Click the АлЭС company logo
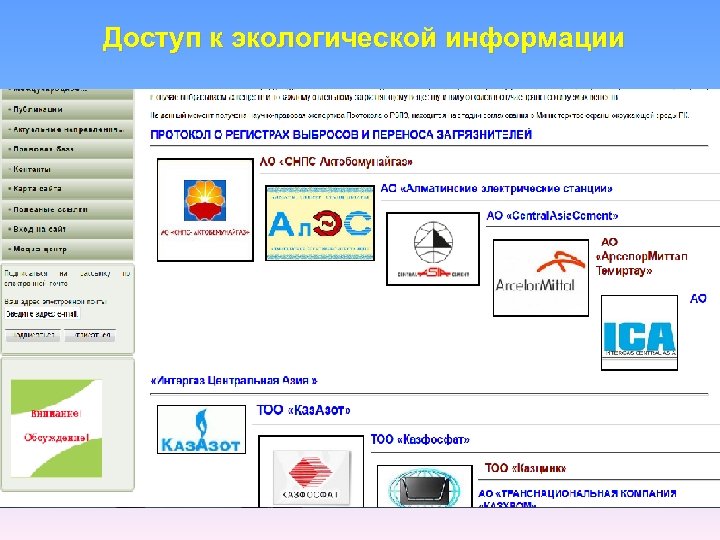This screenshot has height=540, width=720. tap(320, 223)
